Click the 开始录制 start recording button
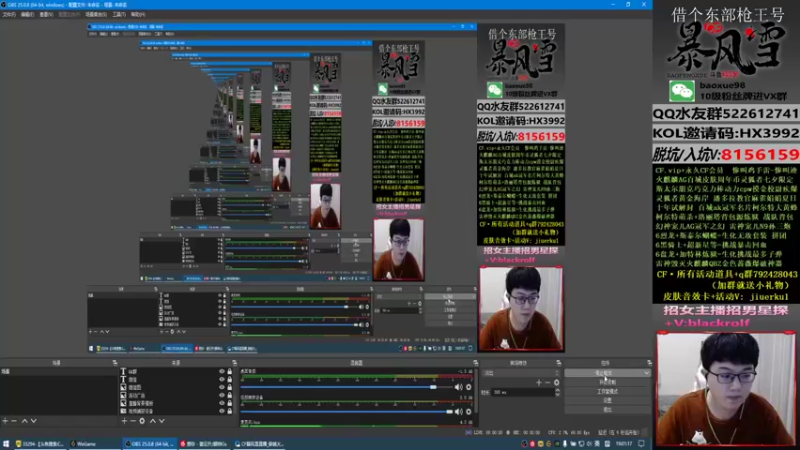 pyautogui.click(x=607, y=382)
